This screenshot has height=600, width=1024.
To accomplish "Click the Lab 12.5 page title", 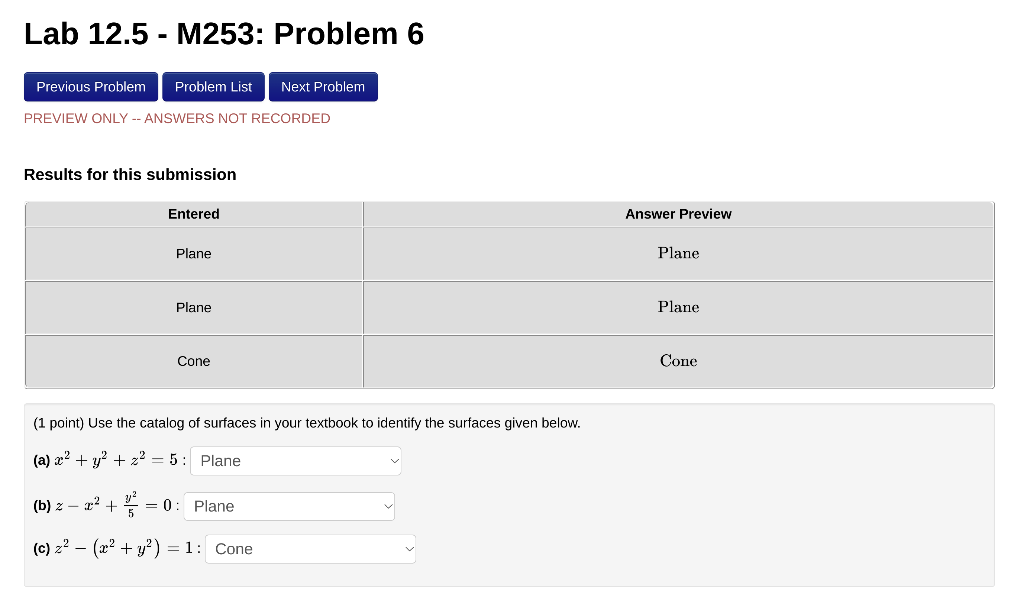I will (224, 33).
